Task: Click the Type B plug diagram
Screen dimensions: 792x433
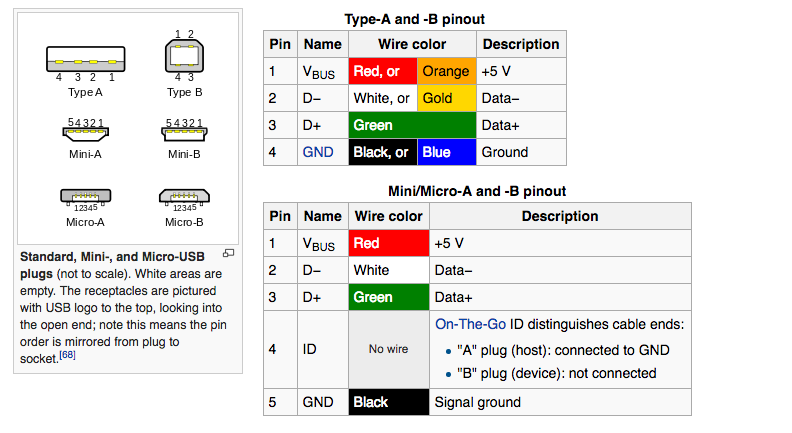Action: (x=184, y=56)
